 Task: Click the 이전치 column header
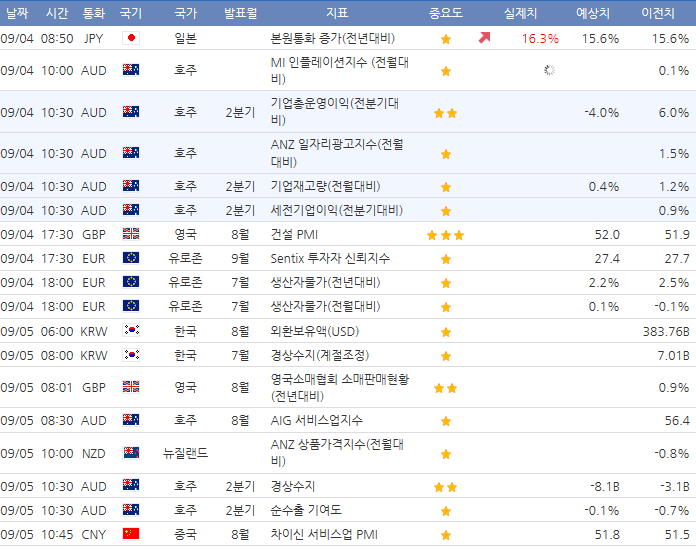pyautogui.click(x=658, y=13)
